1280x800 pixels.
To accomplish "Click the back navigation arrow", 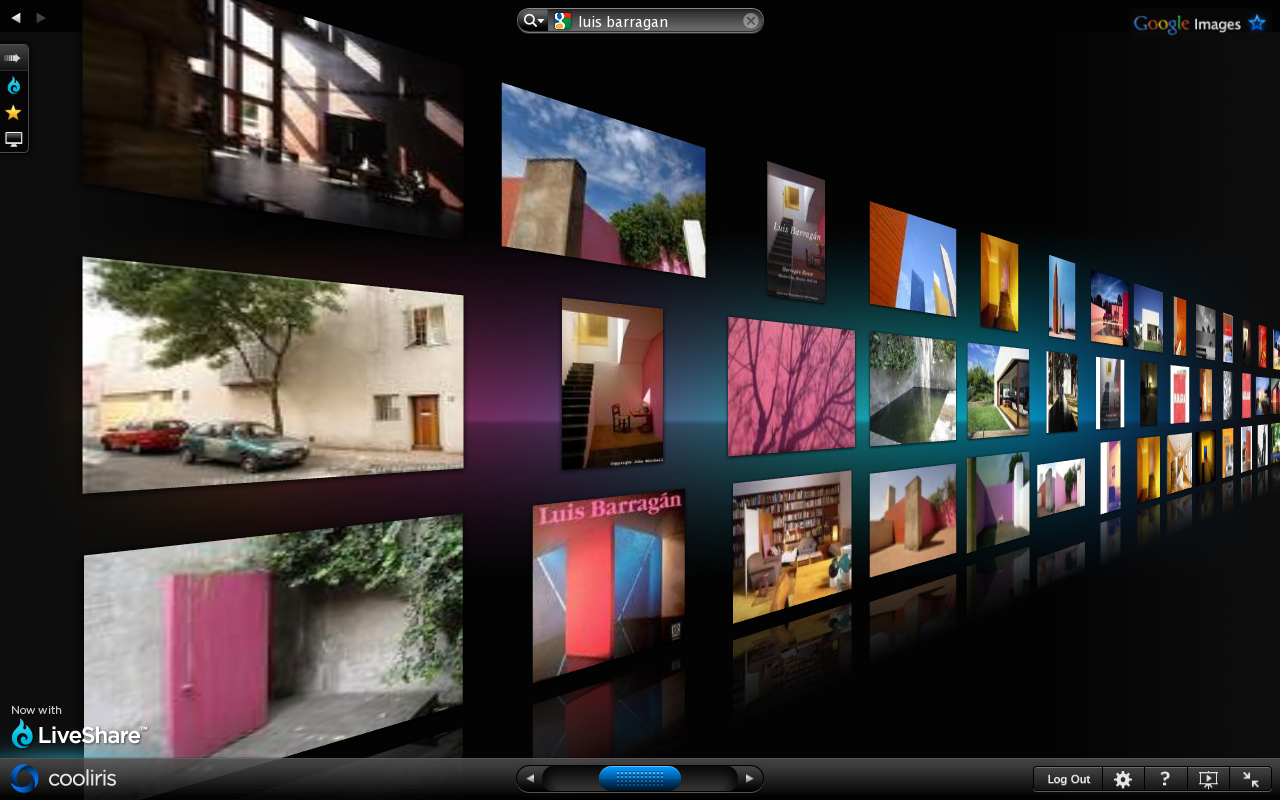I will [x=15, y=17].
